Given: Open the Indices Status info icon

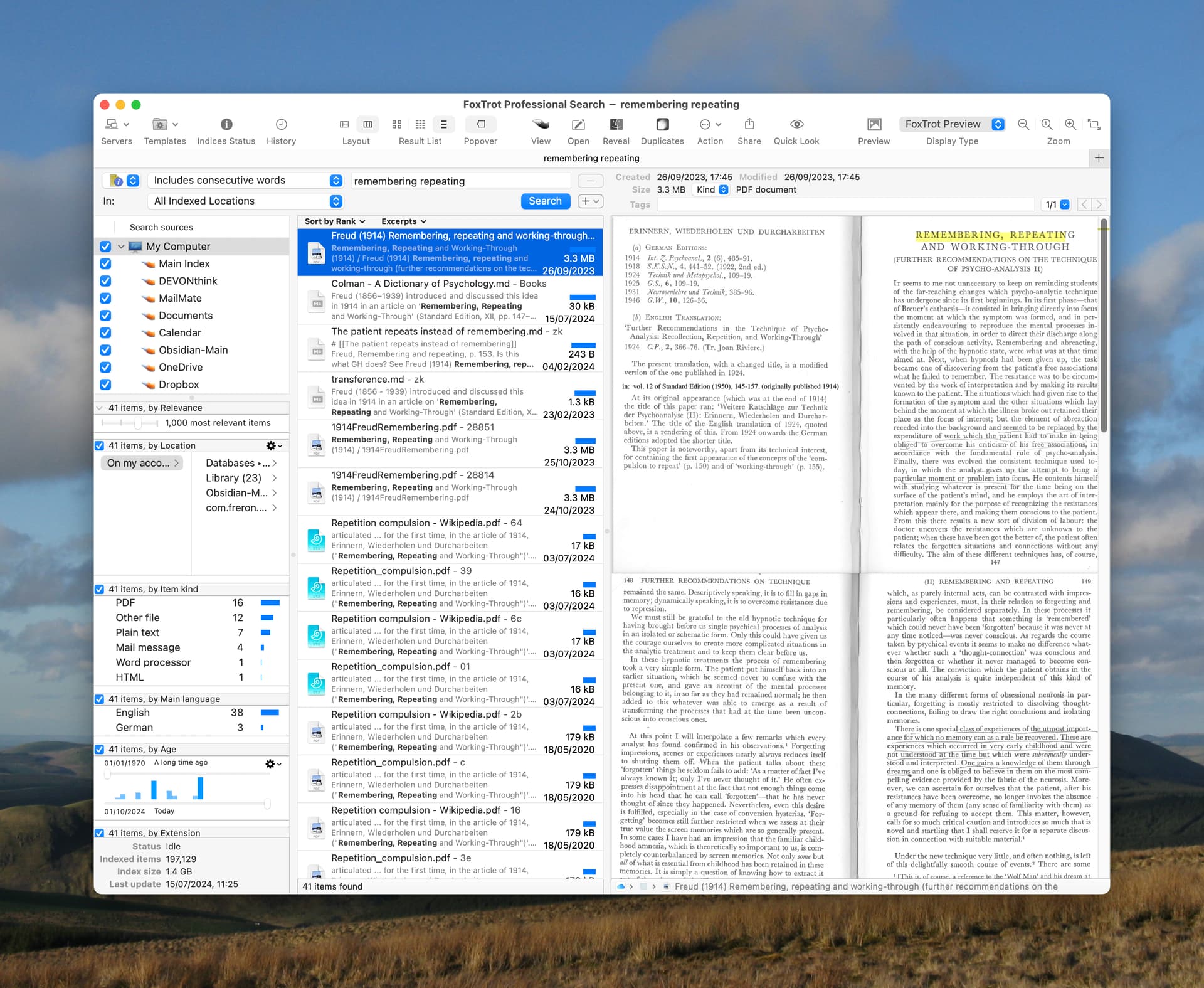Looking at the screenshot, I should pyautogui.click(x=226, y=124).
